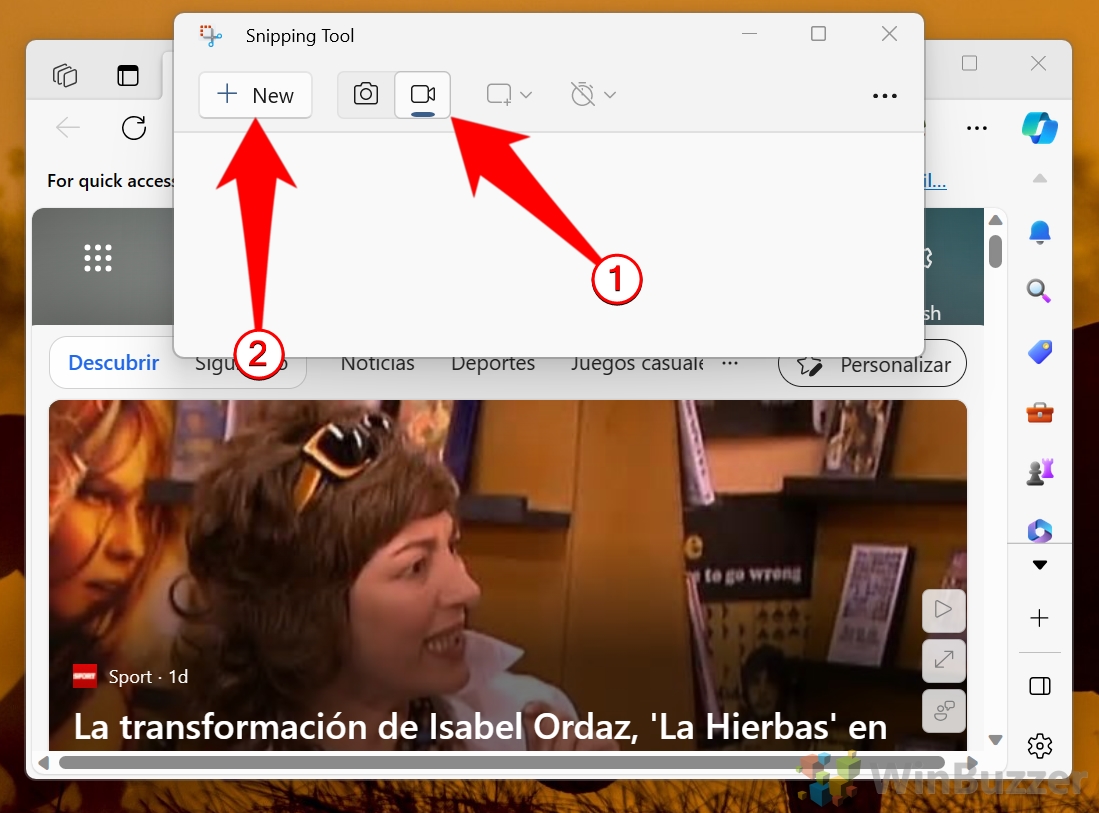Viewport: 1099px width, 813px height.
Task: Click the Snipping Tool app icon
Action: 210,35
